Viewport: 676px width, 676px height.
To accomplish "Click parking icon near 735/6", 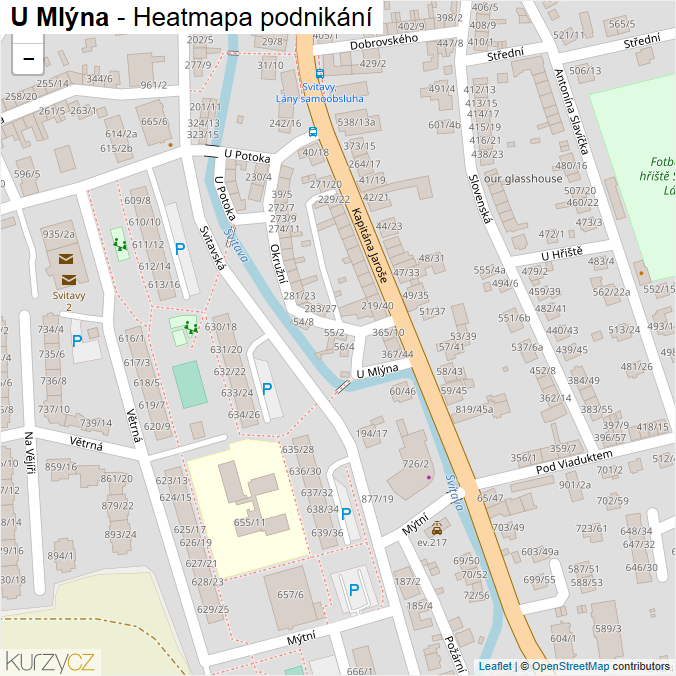I will coord(77,341).
